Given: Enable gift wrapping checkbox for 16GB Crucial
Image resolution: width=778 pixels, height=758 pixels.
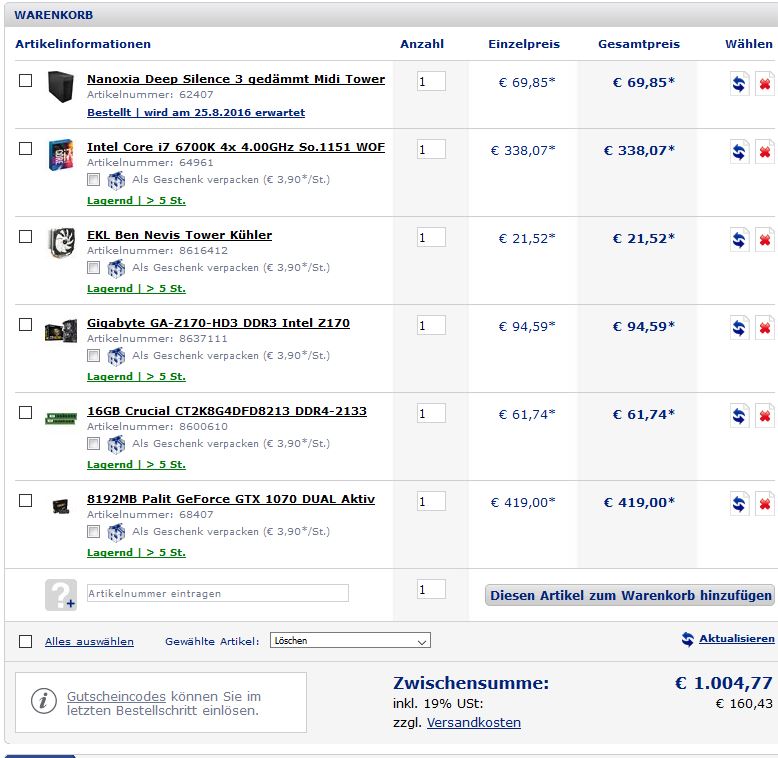Looking at the screenshot, I should pos(93,443).
